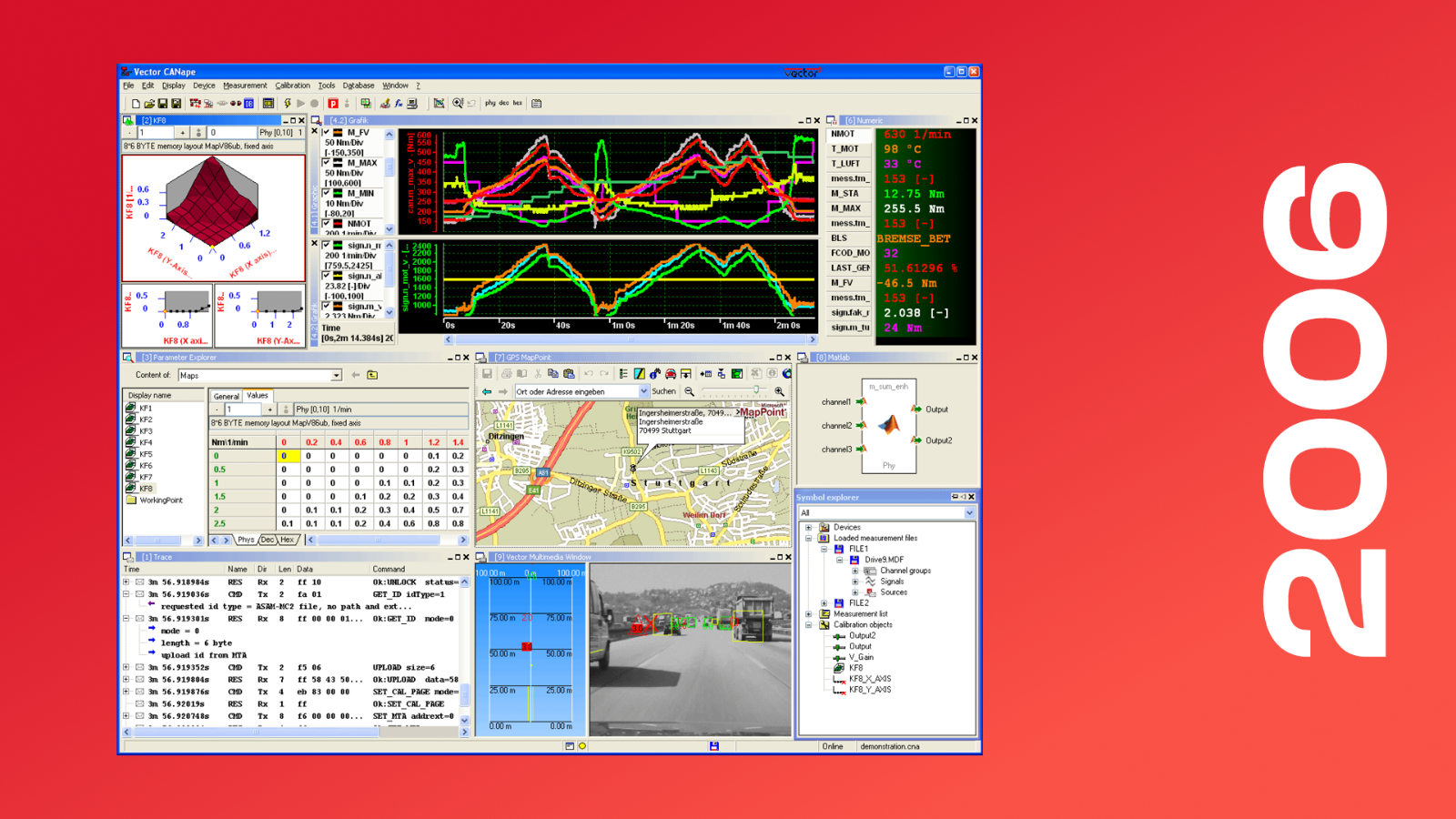Click the MATLAB logo in the Matlab block

click(888, 425)
